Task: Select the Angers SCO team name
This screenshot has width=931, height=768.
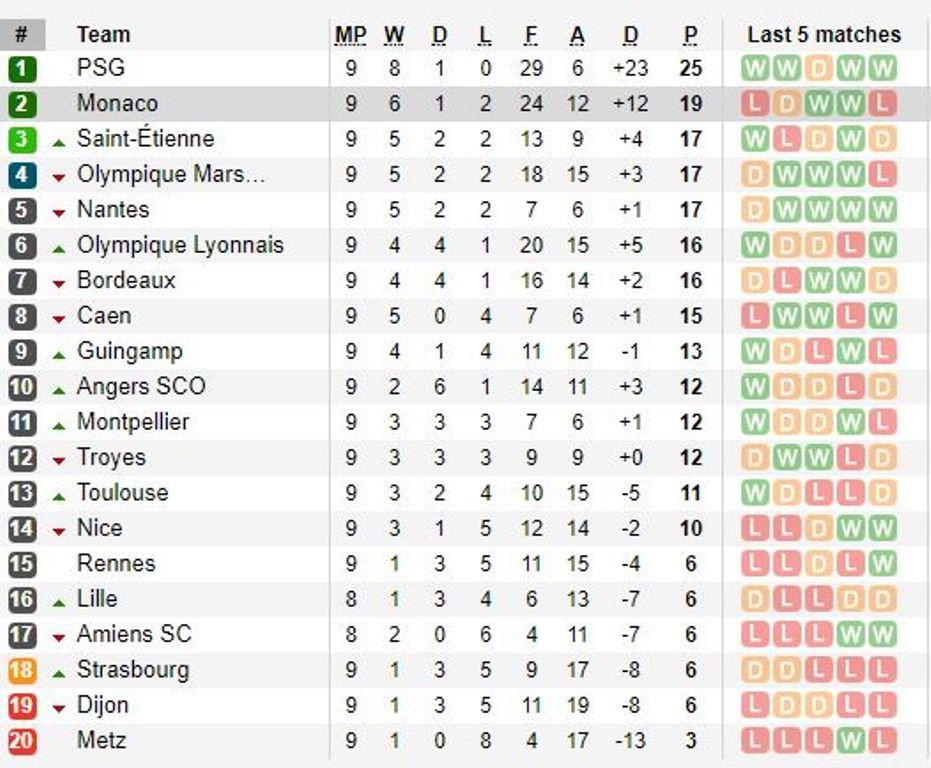Action: click(x=141, y=387)
